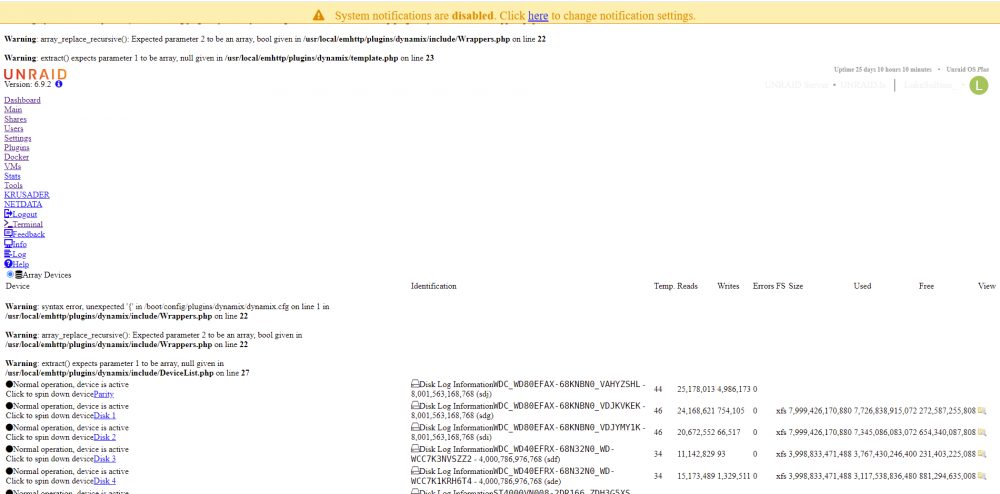Click the Free column header
1000x494 pixels.
click(927, 286)
